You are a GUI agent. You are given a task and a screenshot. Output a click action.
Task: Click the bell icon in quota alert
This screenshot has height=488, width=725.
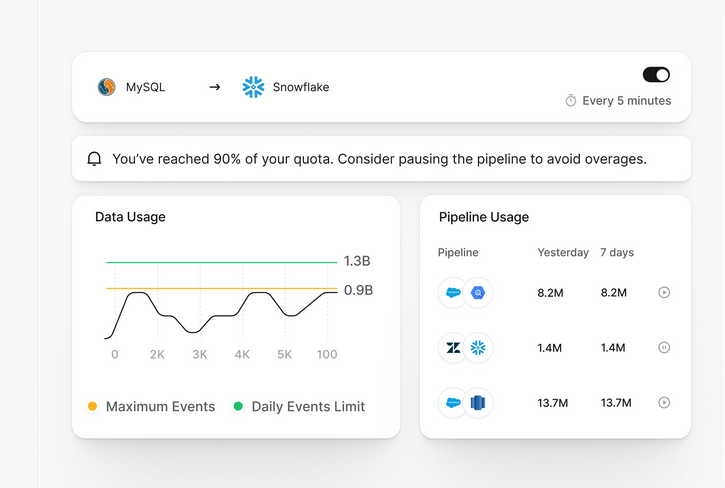coord(94,159)
